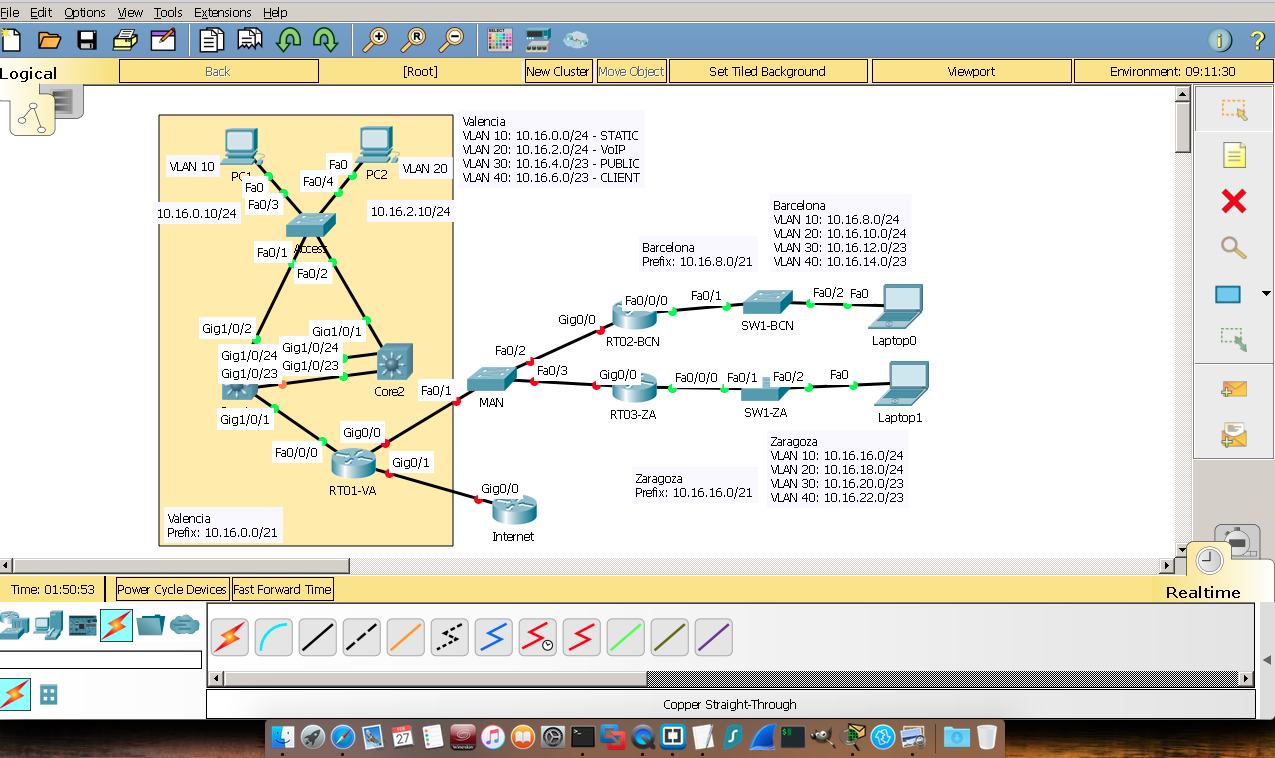Click the Viewport button

coord(971,71)
